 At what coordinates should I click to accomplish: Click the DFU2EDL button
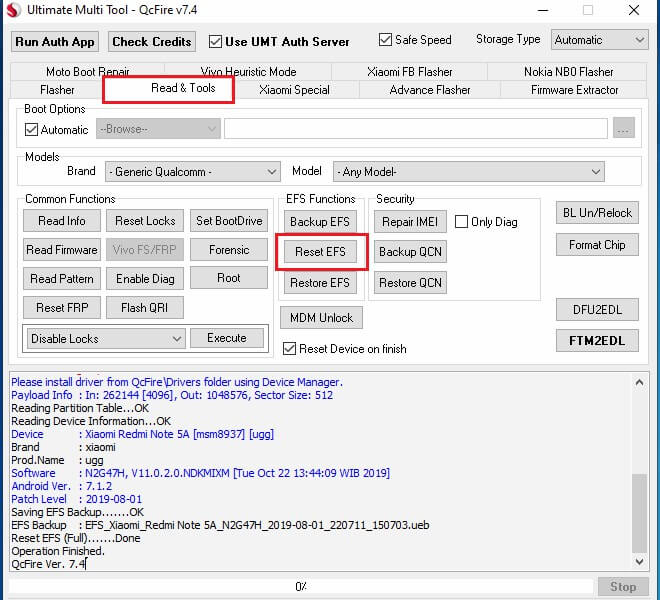click(x=597, y=310)
